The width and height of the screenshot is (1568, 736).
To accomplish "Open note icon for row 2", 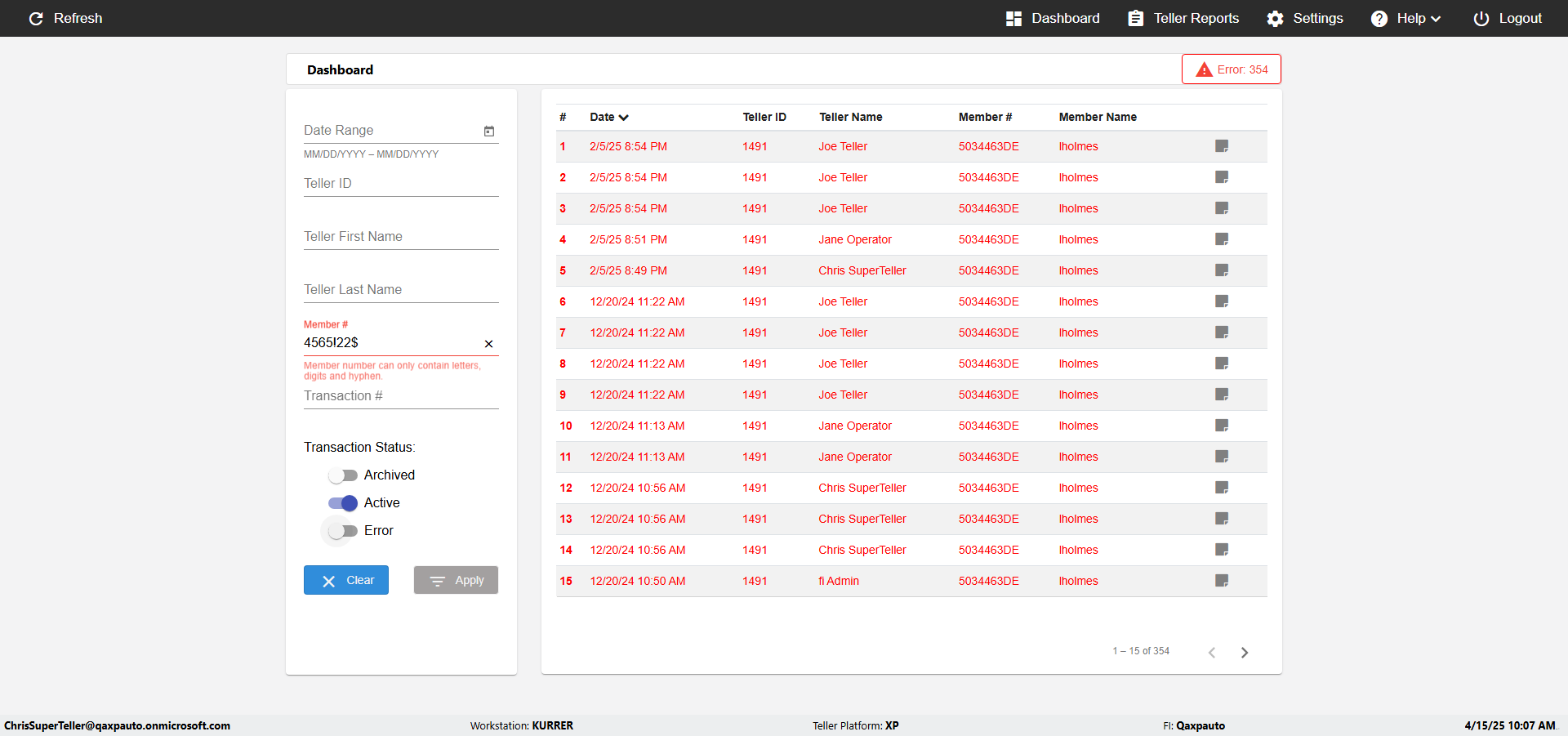I will (1222, 177).
